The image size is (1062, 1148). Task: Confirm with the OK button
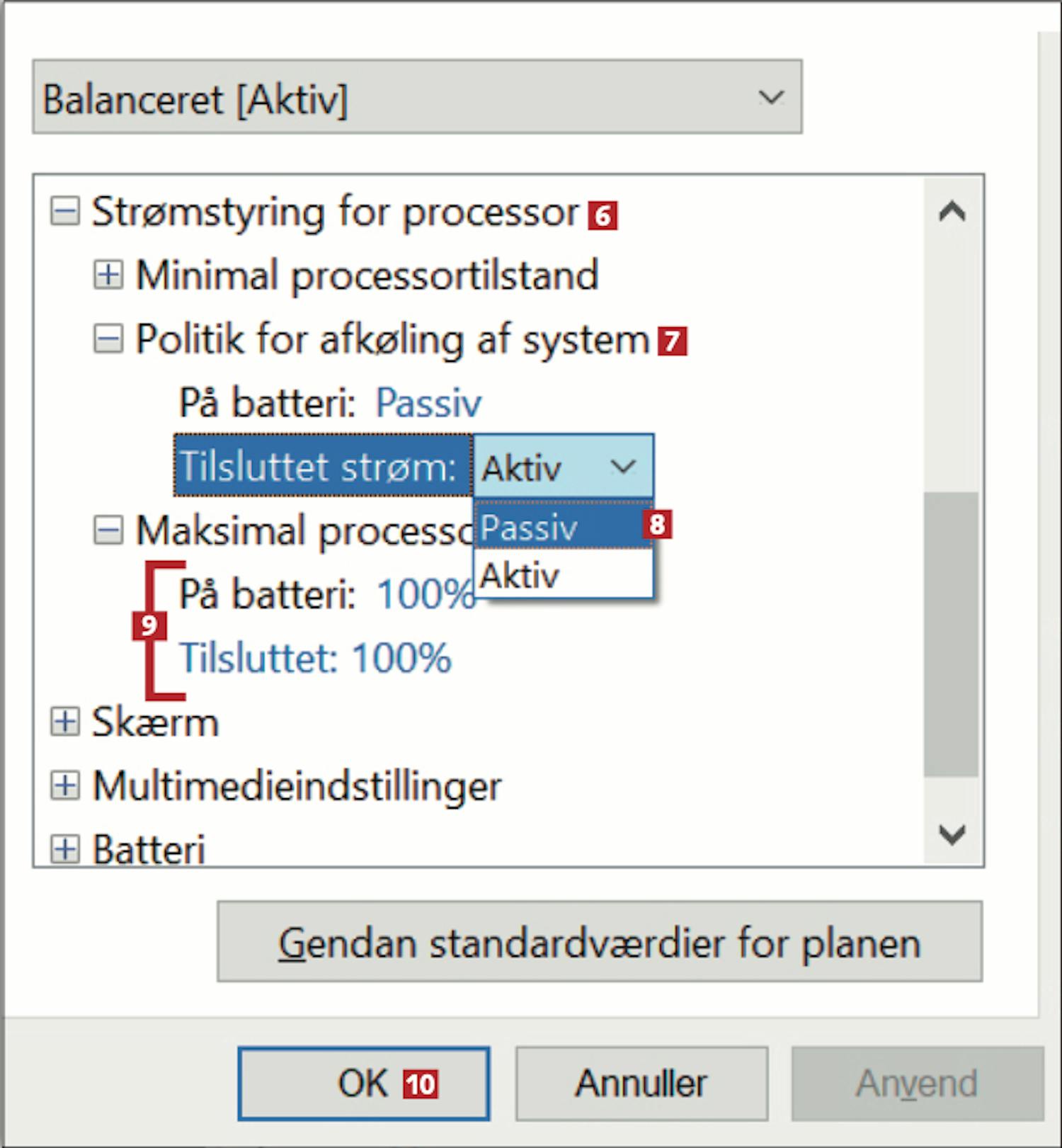[363, 1084]
